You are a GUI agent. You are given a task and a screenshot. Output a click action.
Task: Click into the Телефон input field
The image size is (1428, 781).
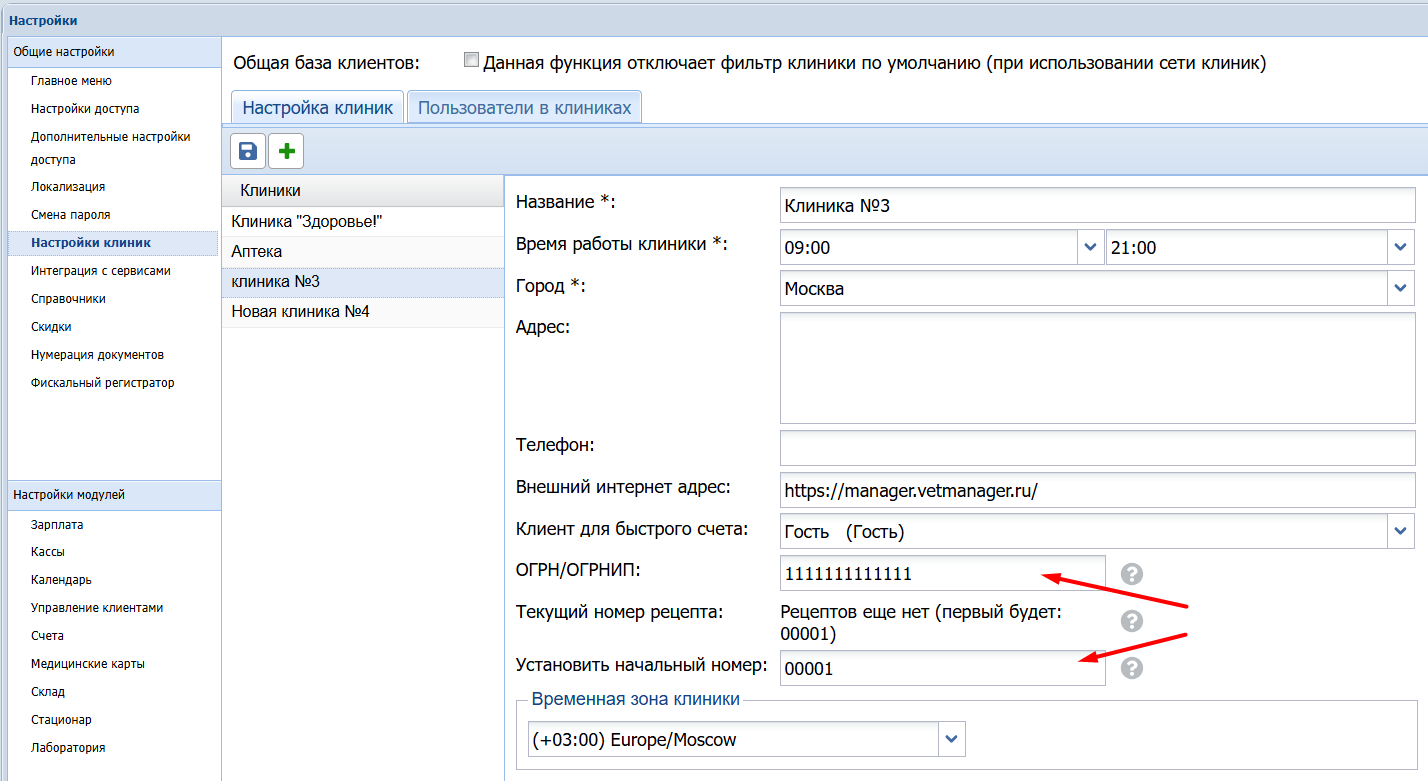1097,447
